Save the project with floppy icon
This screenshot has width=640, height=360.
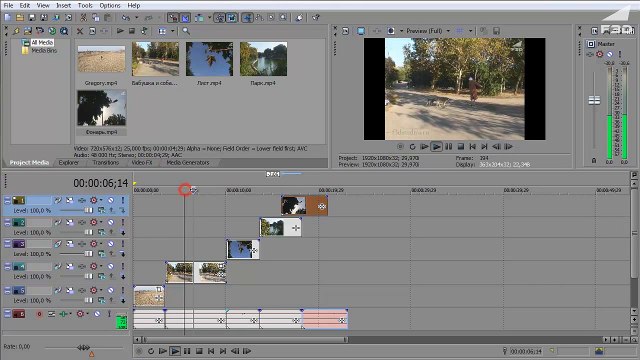[32, 18]
